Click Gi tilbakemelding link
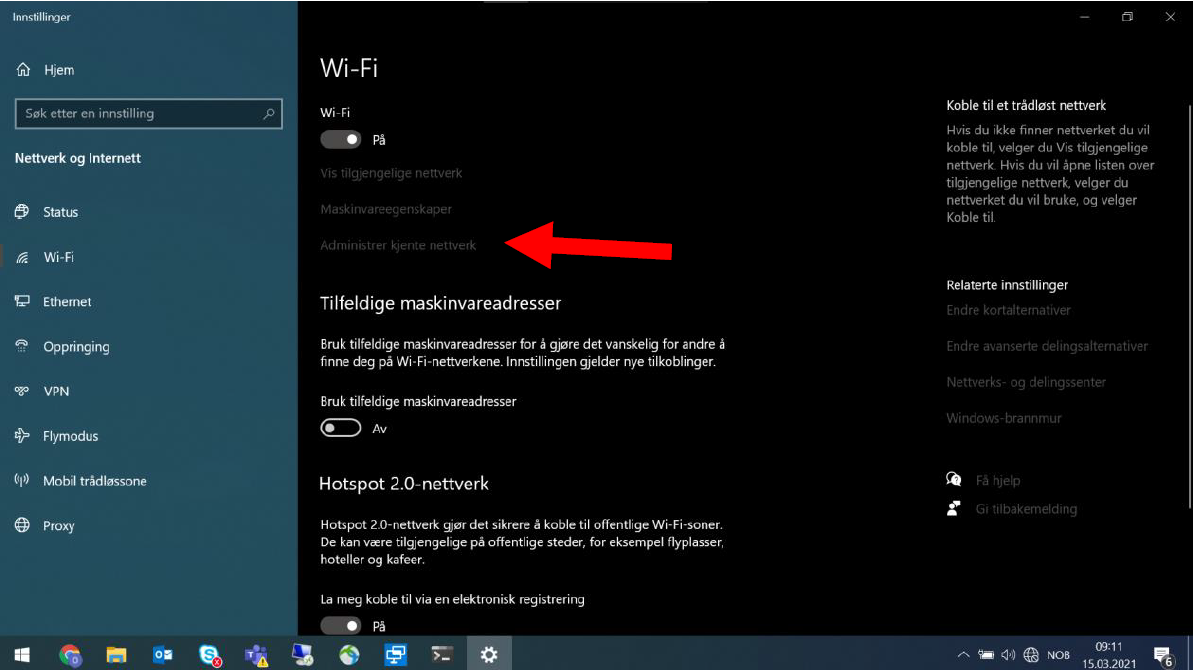 (x=1026, y=509)
